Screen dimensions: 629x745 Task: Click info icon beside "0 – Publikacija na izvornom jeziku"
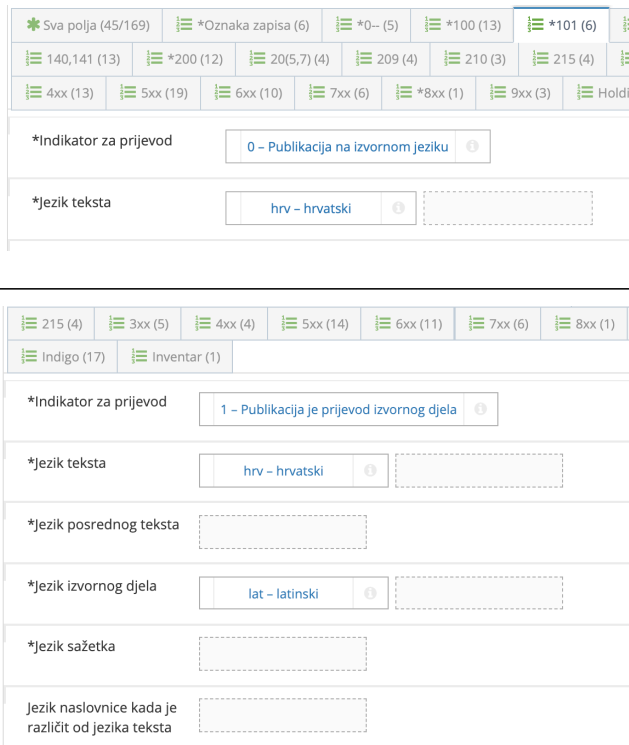pyautogui.click(x=471, y=147)
